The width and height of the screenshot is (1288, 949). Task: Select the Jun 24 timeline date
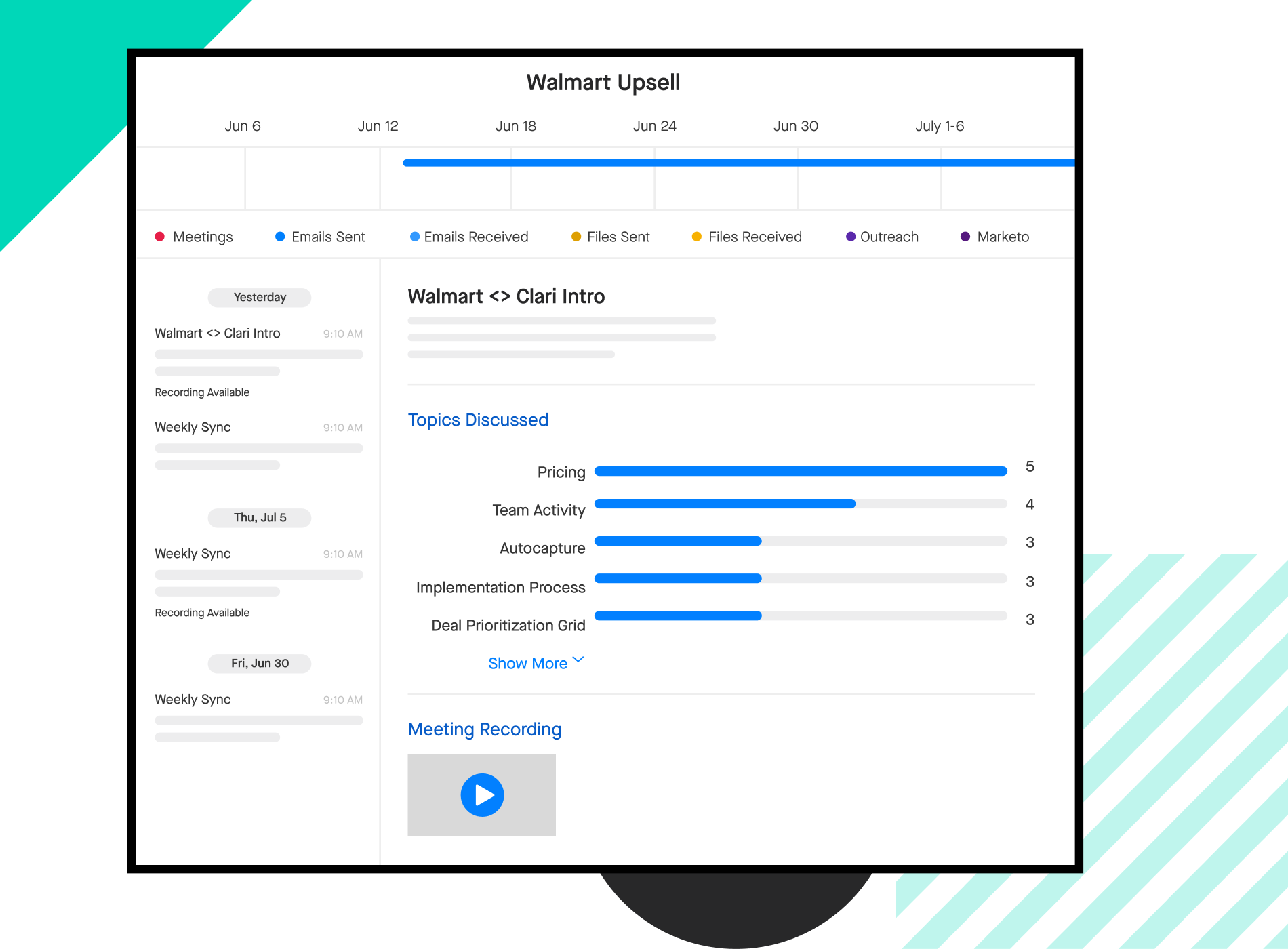[655, 126]
